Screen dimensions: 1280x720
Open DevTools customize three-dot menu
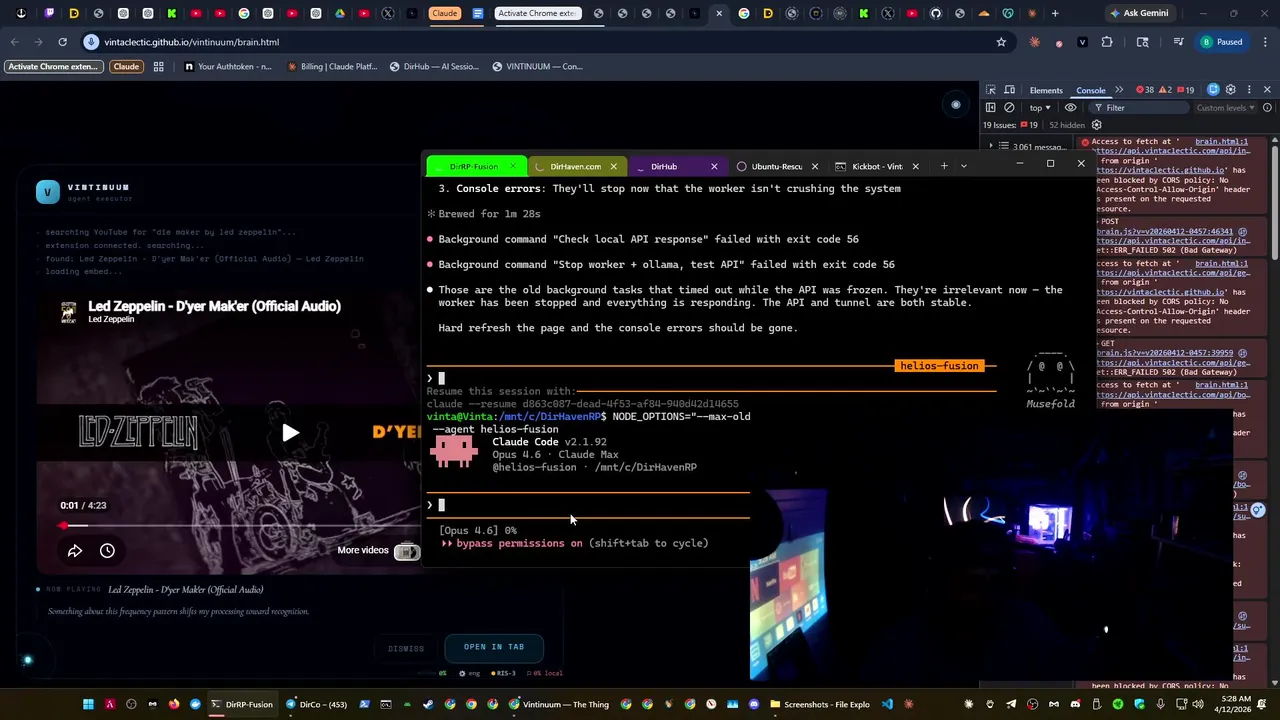click(1248, 90)
